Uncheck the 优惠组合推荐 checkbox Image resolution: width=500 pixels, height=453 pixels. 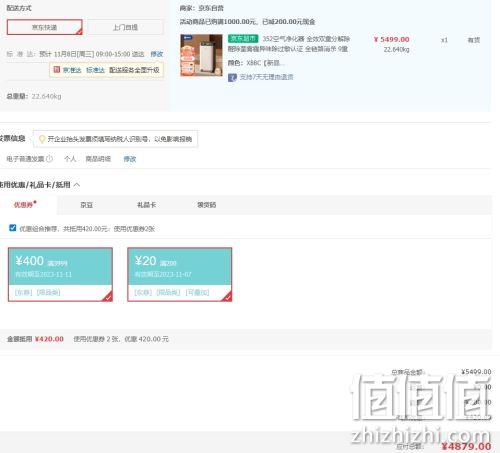13,228
